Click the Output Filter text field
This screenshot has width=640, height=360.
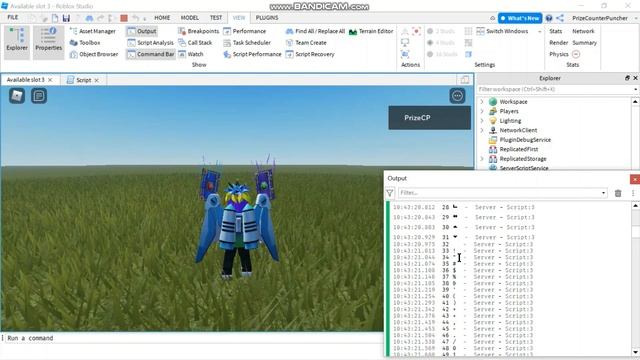point(499,193)
